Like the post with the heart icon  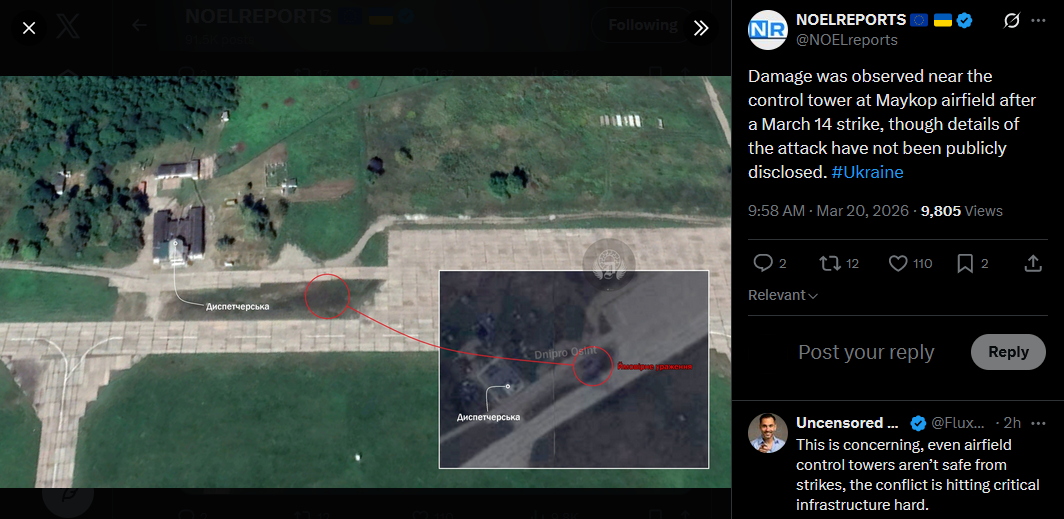(898, 263)
